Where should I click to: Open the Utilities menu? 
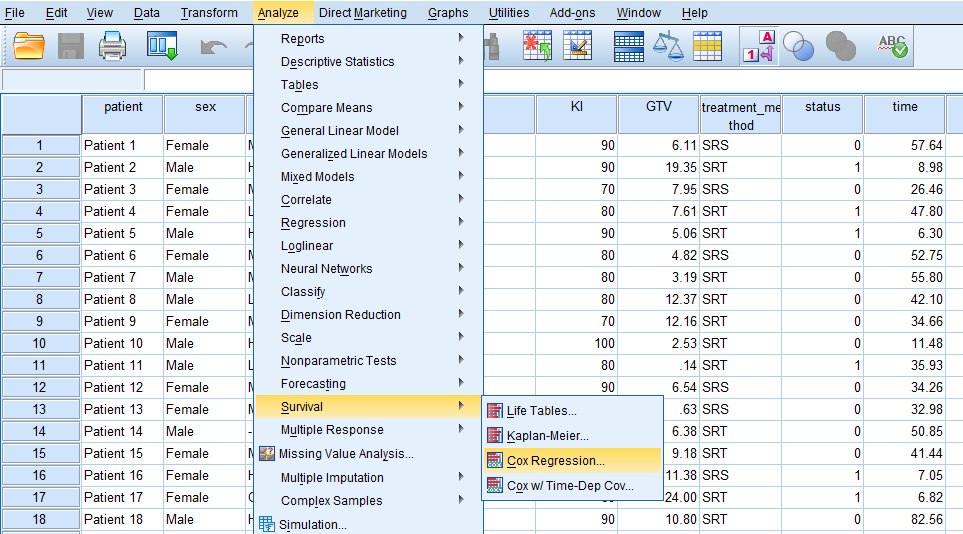(509, 12)
